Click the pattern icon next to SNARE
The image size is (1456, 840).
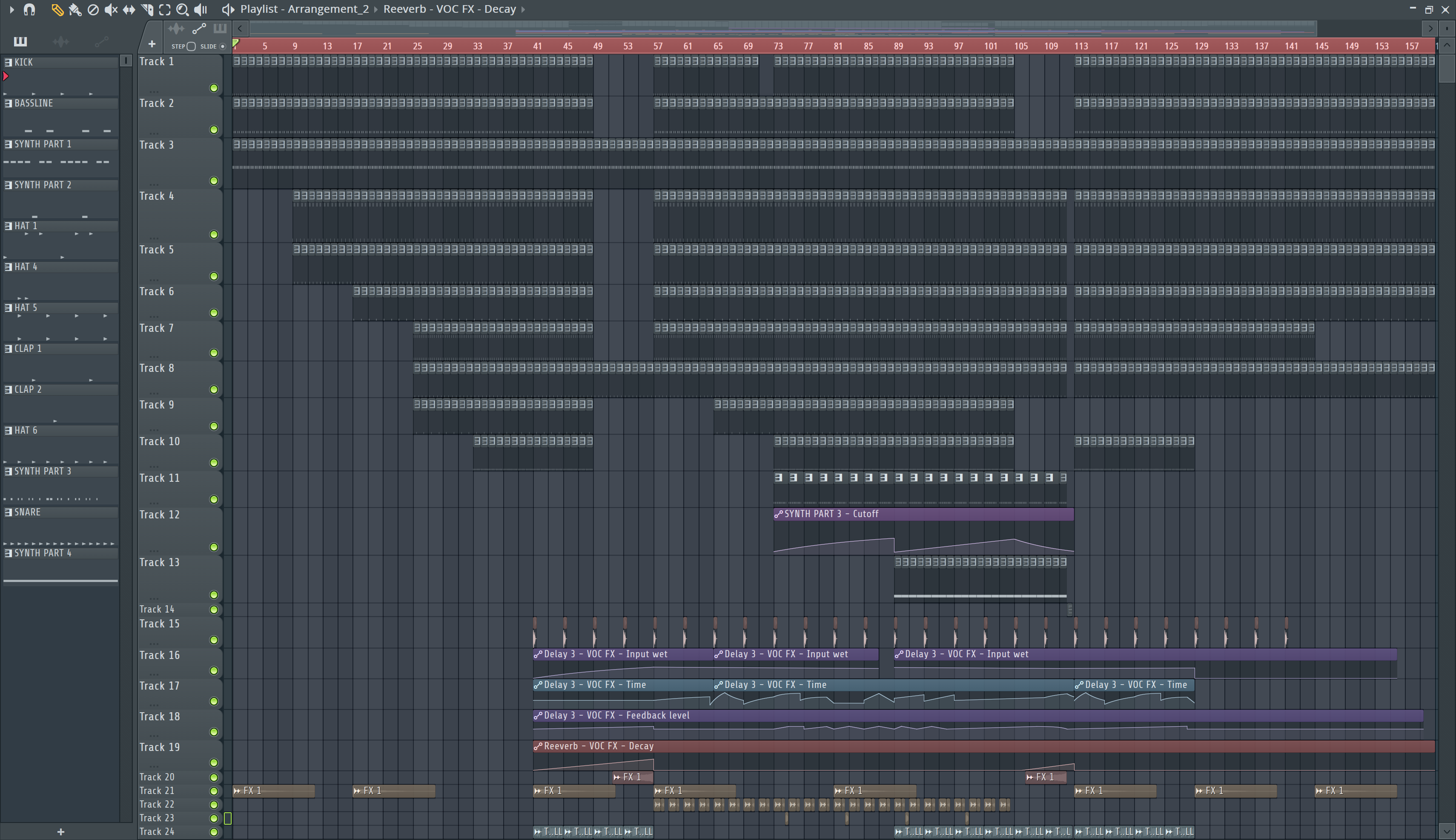(8, 512)
